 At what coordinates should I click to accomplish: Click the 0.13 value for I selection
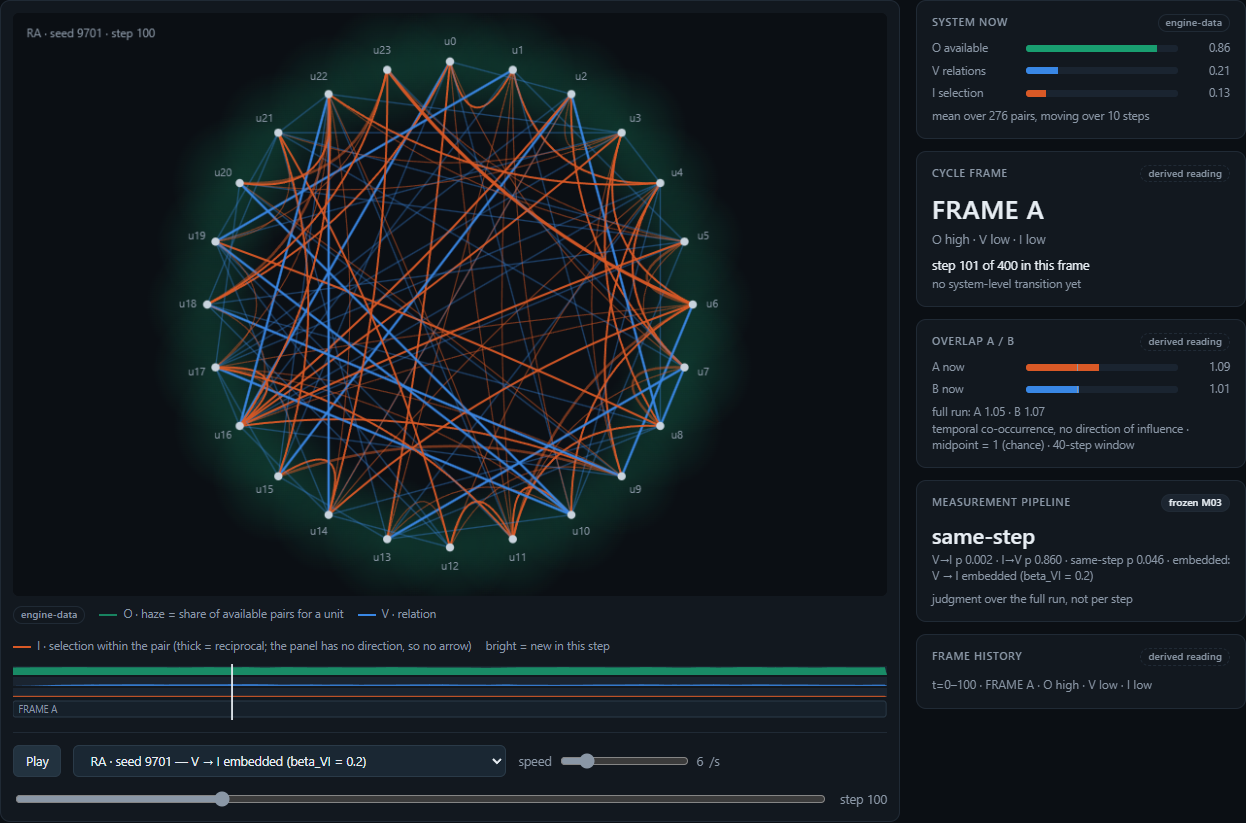point(1219,93)
